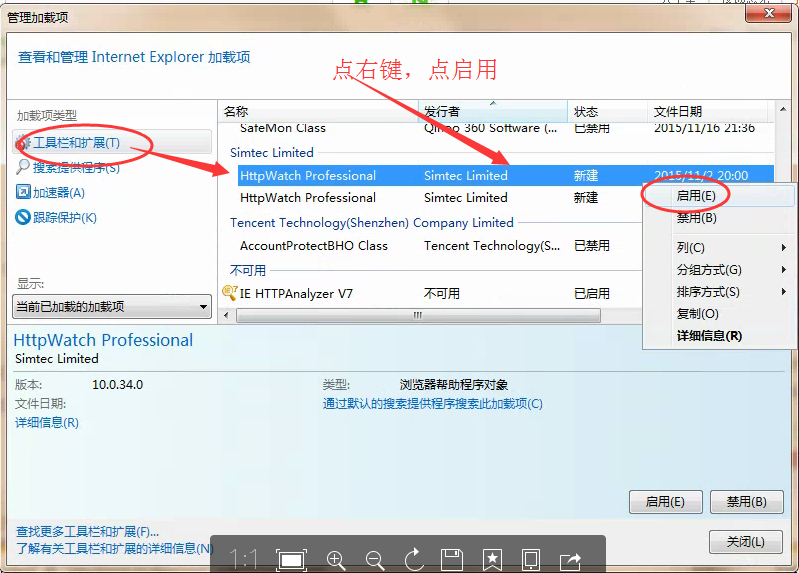Select 跟踪保护(K) in the add-on types
Viewport: 799px width, 573px height.
[x=64, y=218]
